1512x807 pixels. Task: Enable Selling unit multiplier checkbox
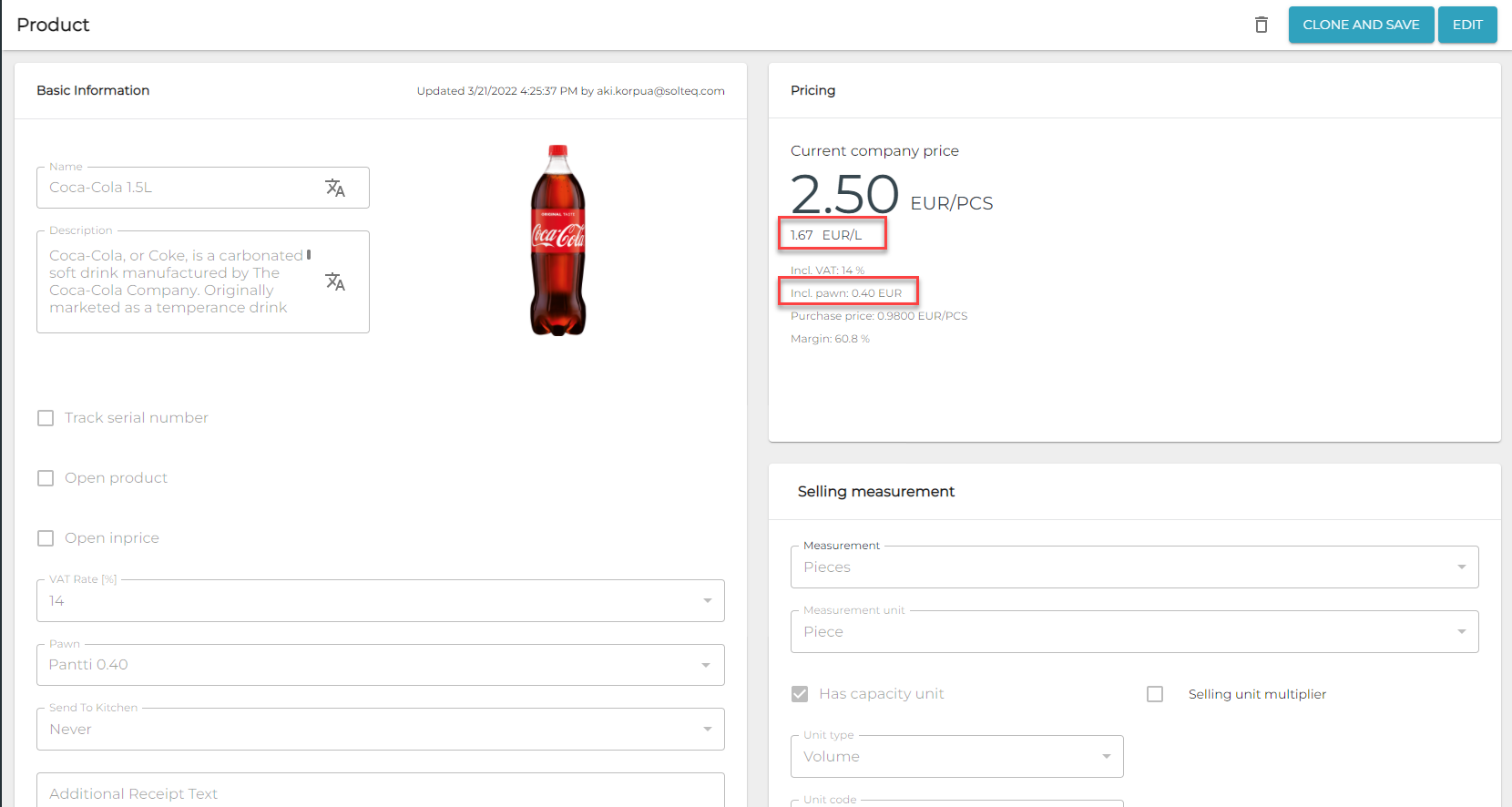tap(1155, 694)
